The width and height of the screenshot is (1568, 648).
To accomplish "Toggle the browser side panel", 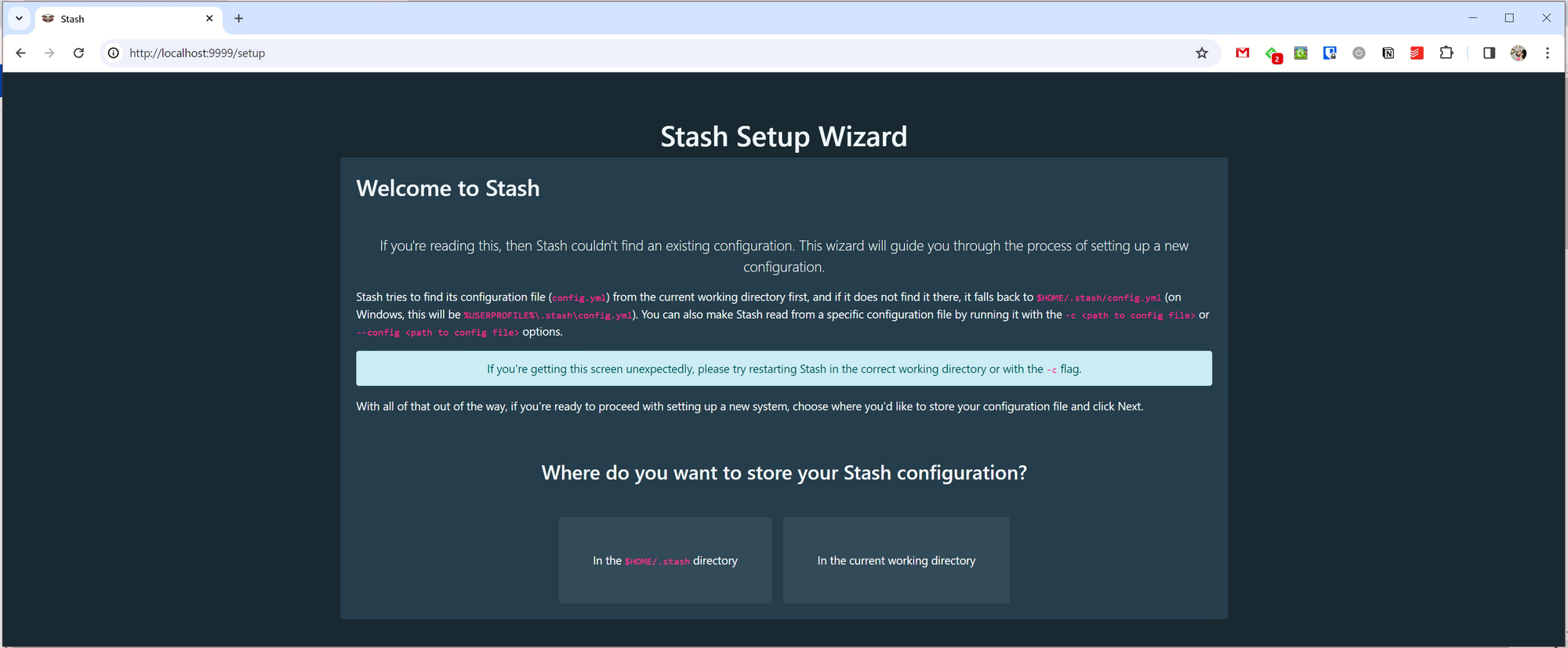I will (1489, 53).
